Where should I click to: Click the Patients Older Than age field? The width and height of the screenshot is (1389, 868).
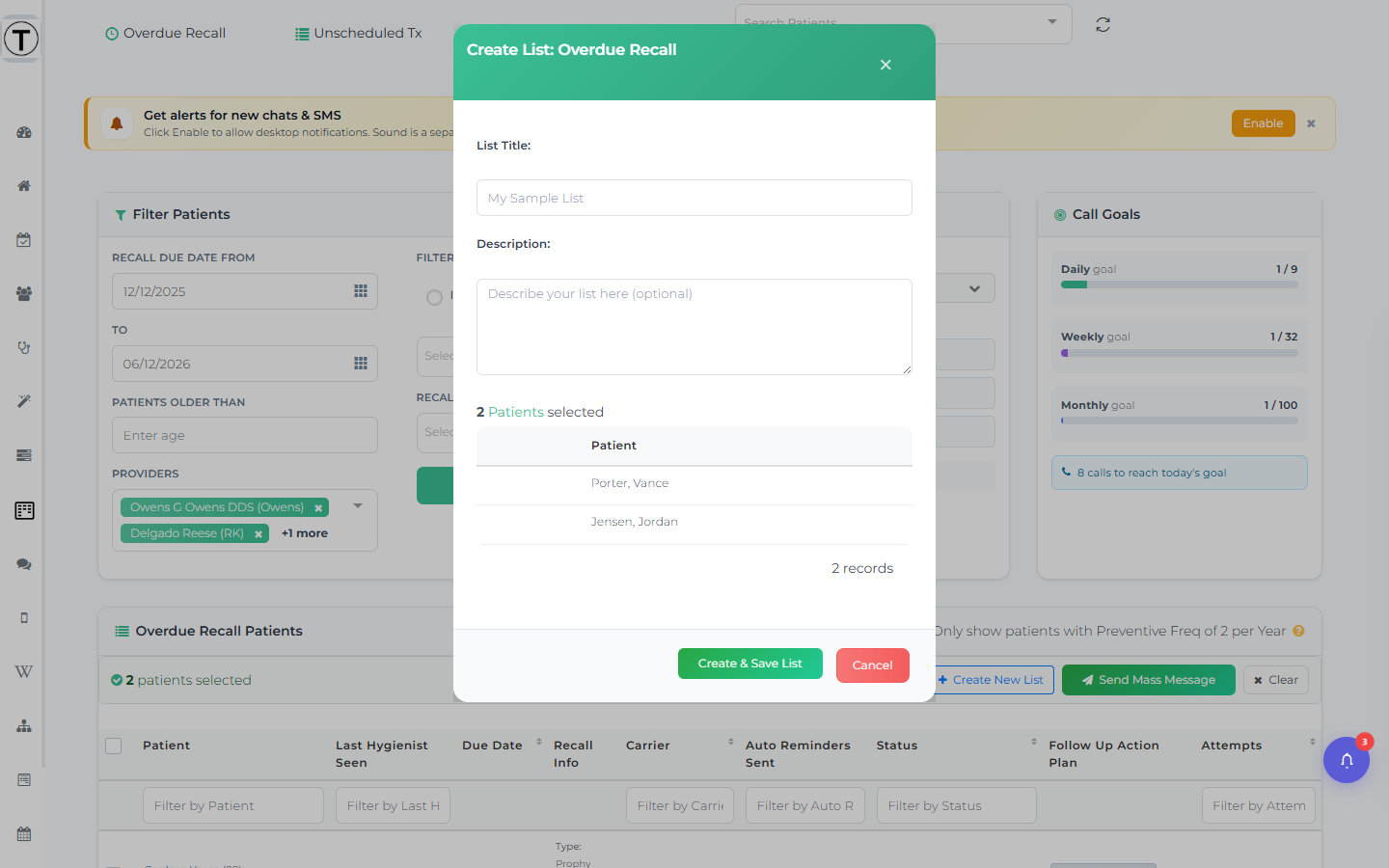coord(245,435)
